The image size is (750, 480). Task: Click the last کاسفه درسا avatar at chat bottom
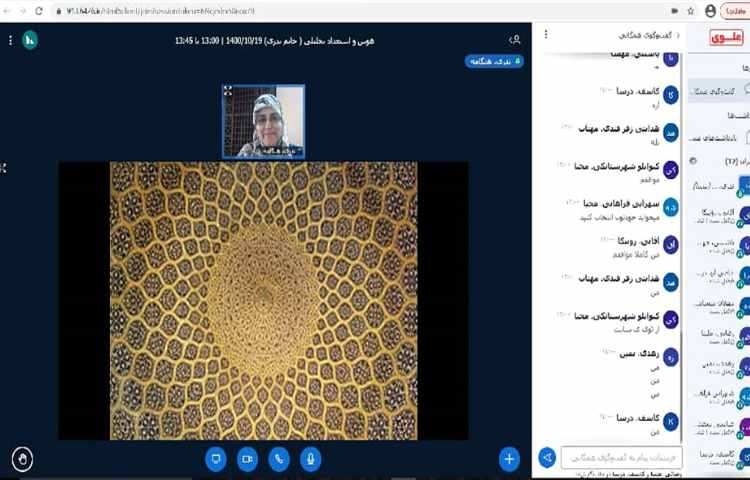coord(671,421)
